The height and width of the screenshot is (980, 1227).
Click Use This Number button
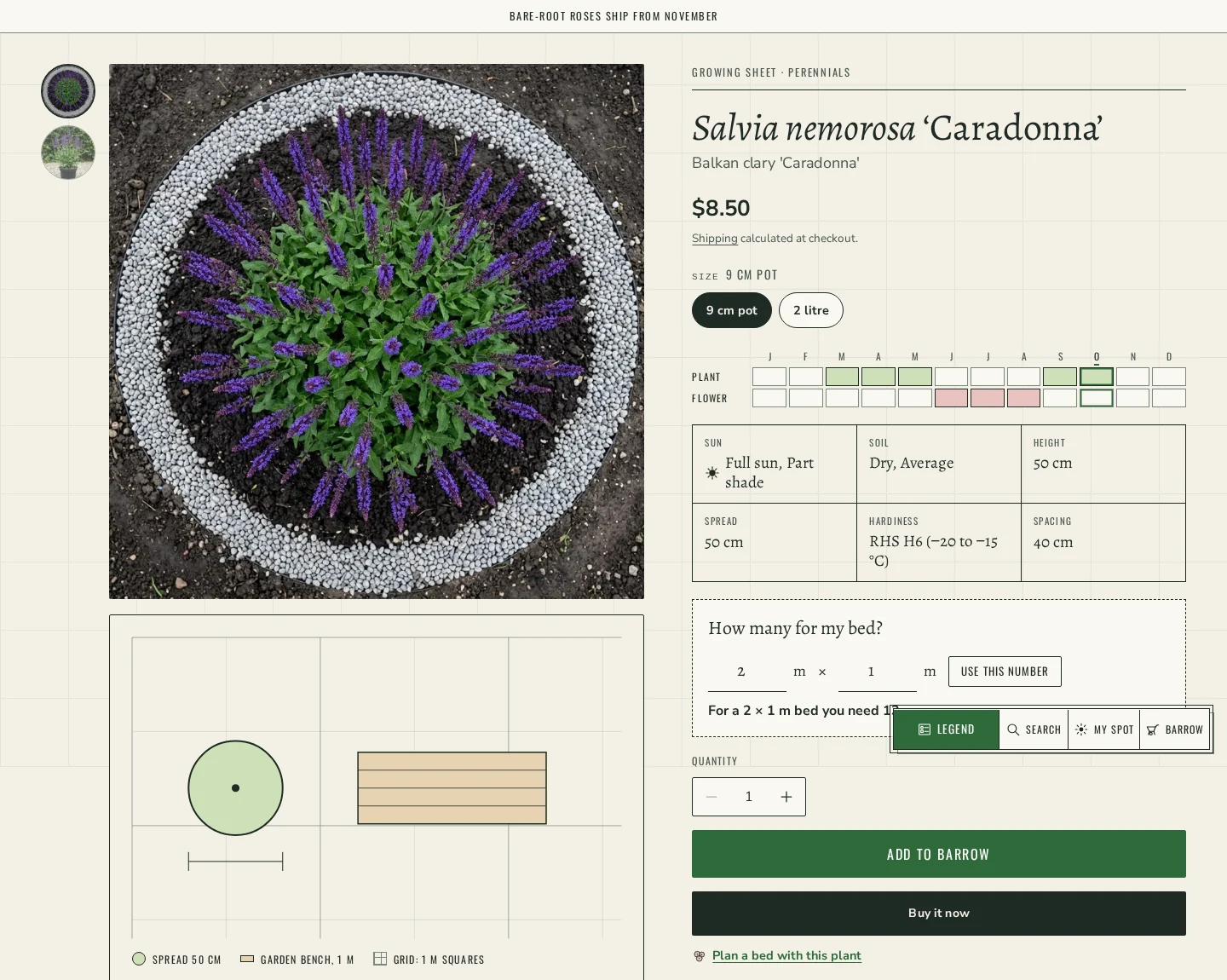[1005, 672]
